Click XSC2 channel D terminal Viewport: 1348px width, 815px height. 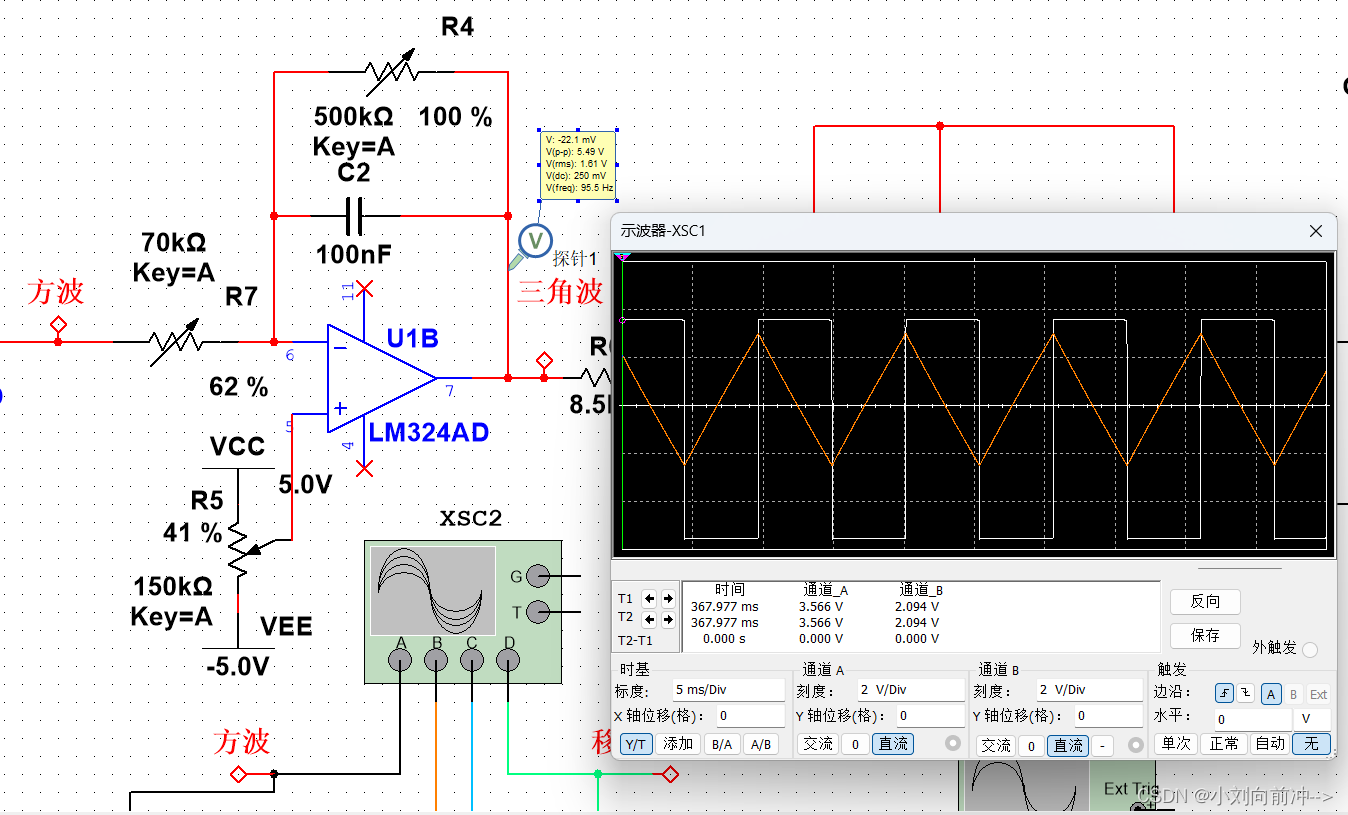coord(508,659)
